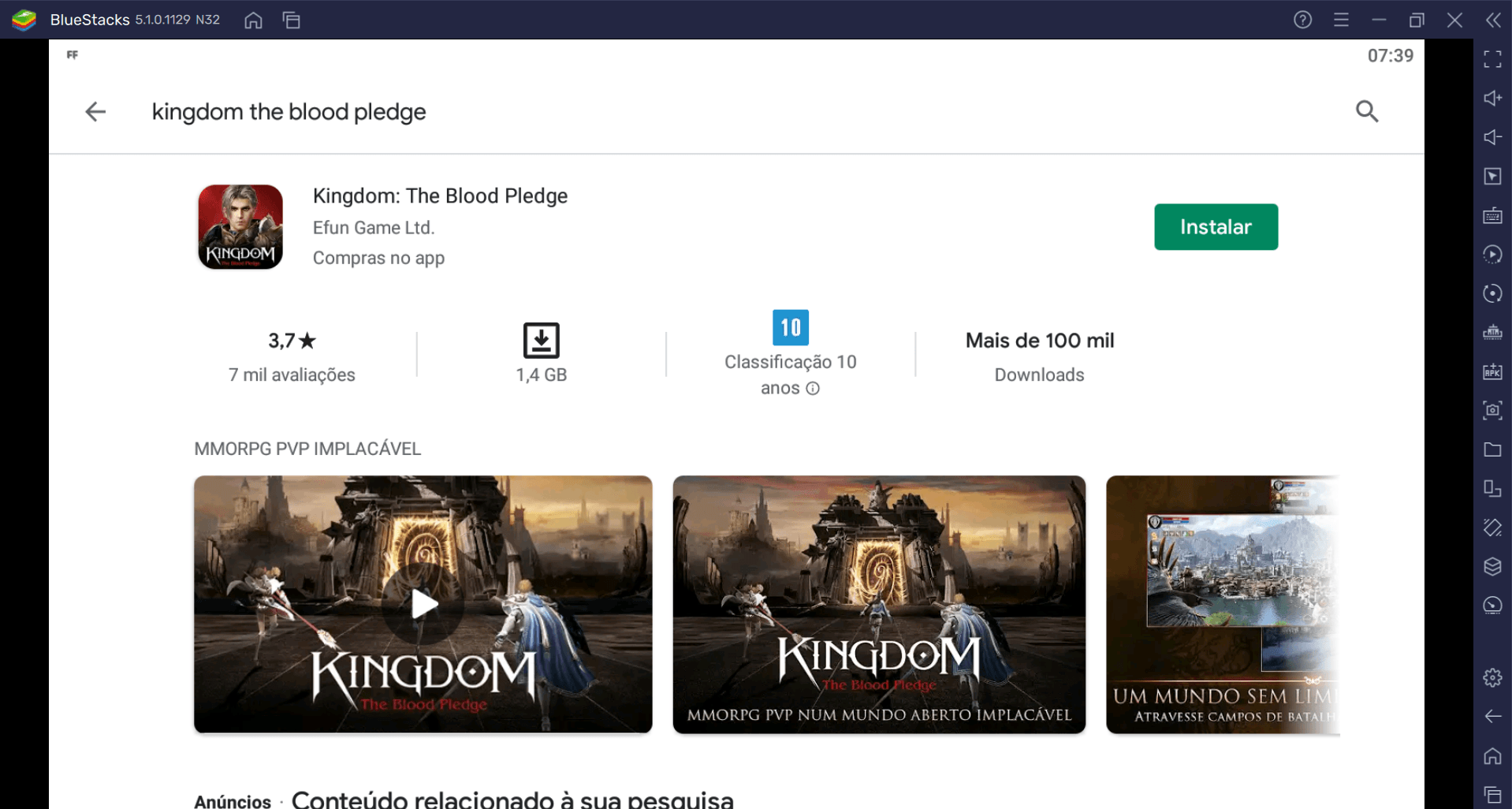Open BlueStacks settings gear icon
Viewport: 1512px width, 809px height.
click(x=1492, y=677)
